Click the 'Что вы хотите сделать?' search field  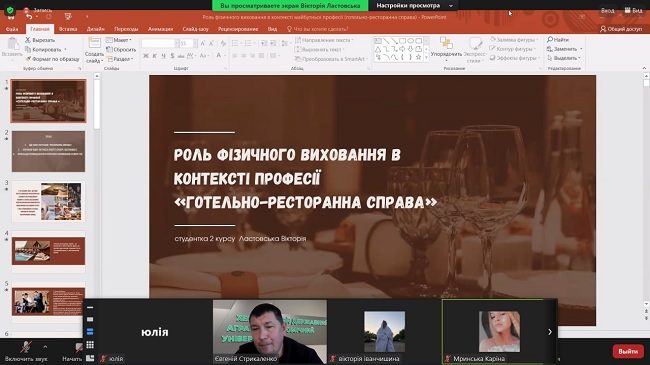pos(318,29)
